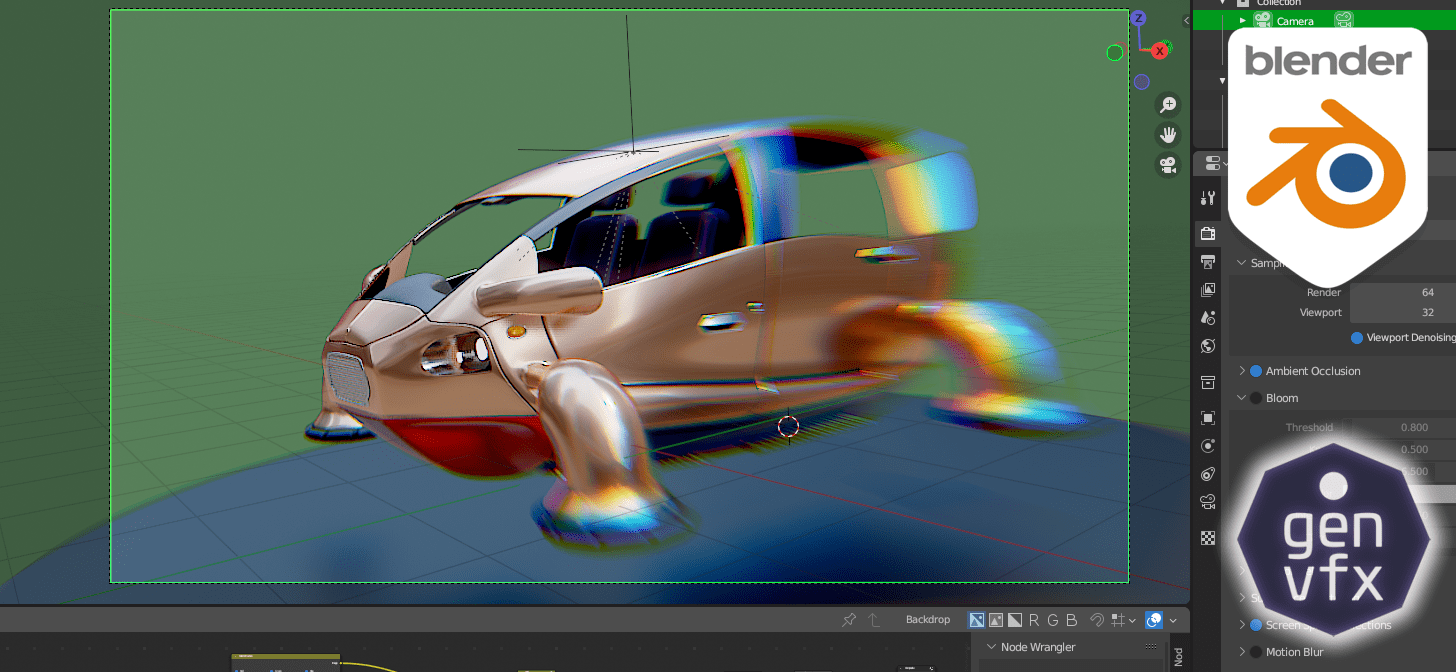
Task: Enable the Motion Blur checkbox
Action: click(x=1256, y=652)
